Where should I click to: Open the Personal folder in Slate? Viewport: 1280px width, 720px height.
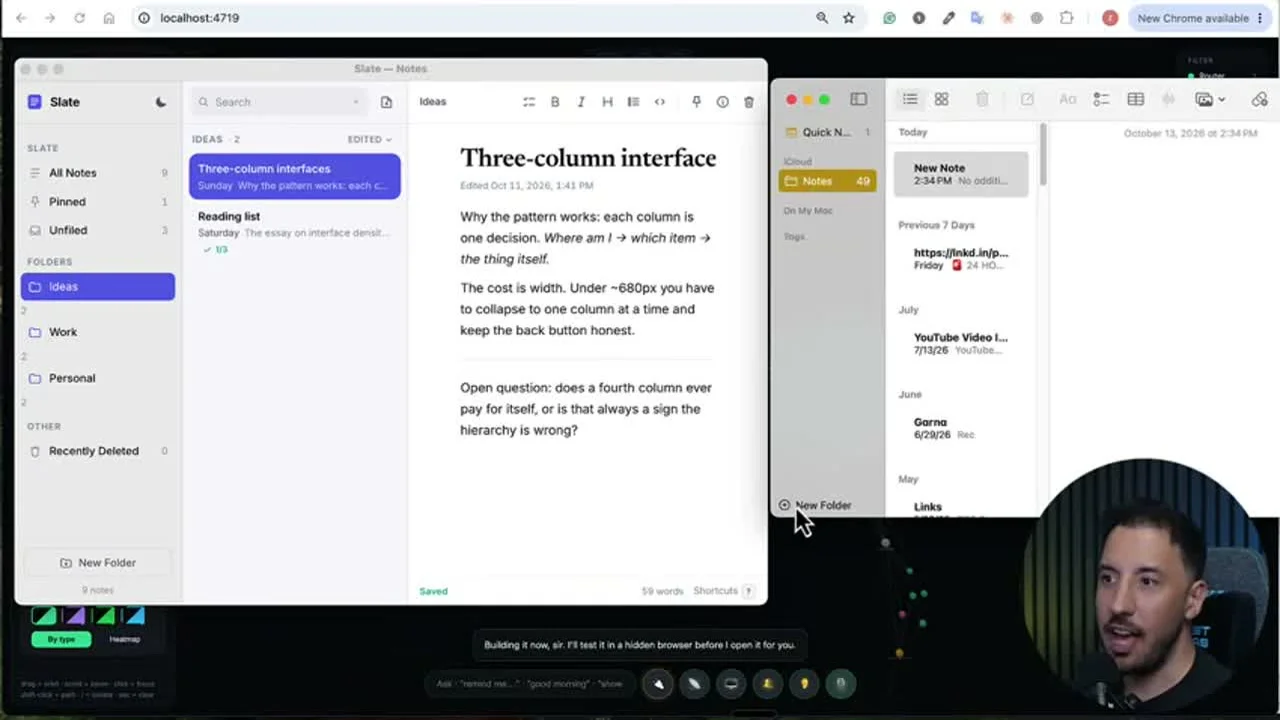pos(98,378)
